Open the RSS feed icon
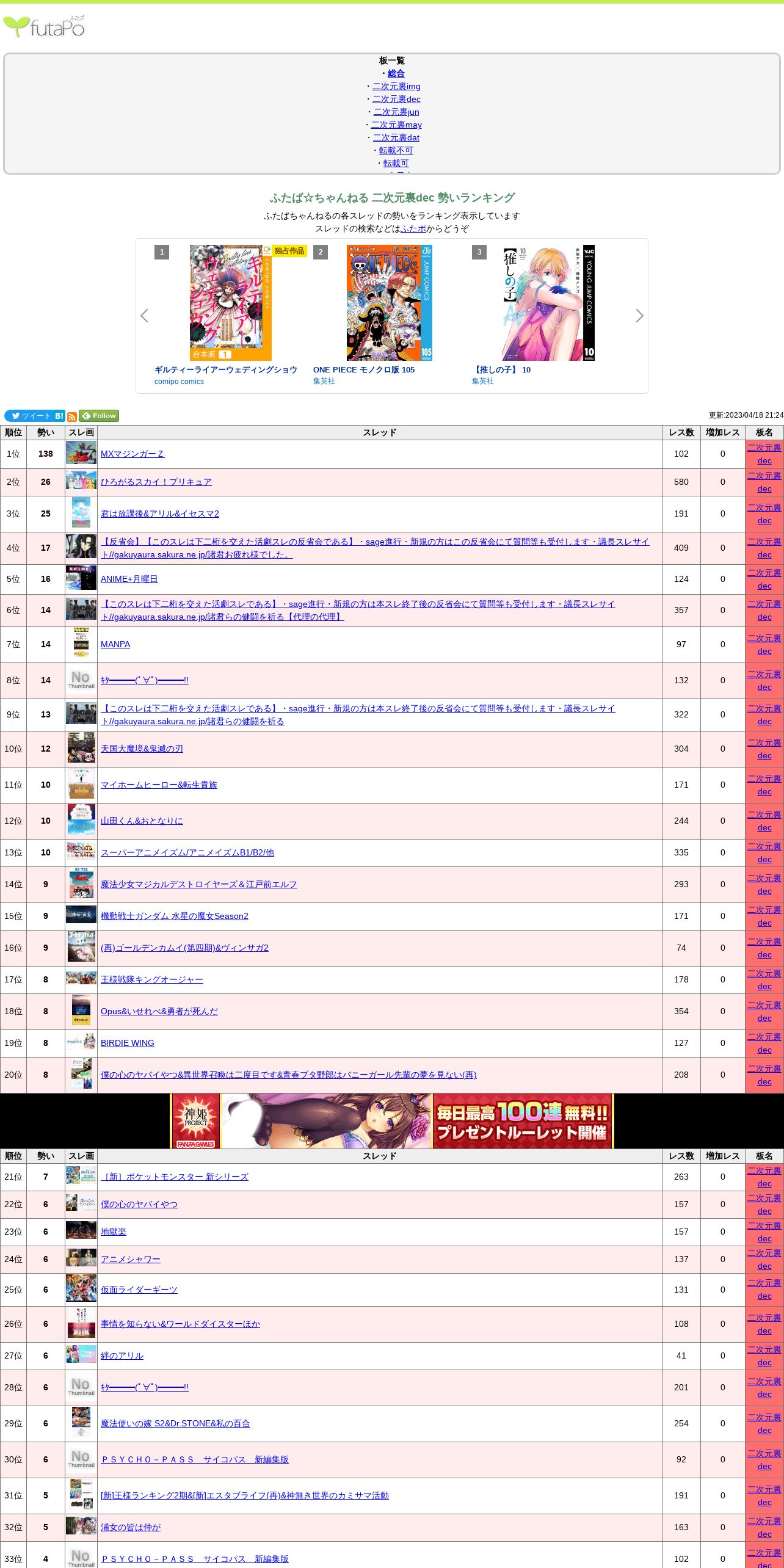 (x=72, y=416)
